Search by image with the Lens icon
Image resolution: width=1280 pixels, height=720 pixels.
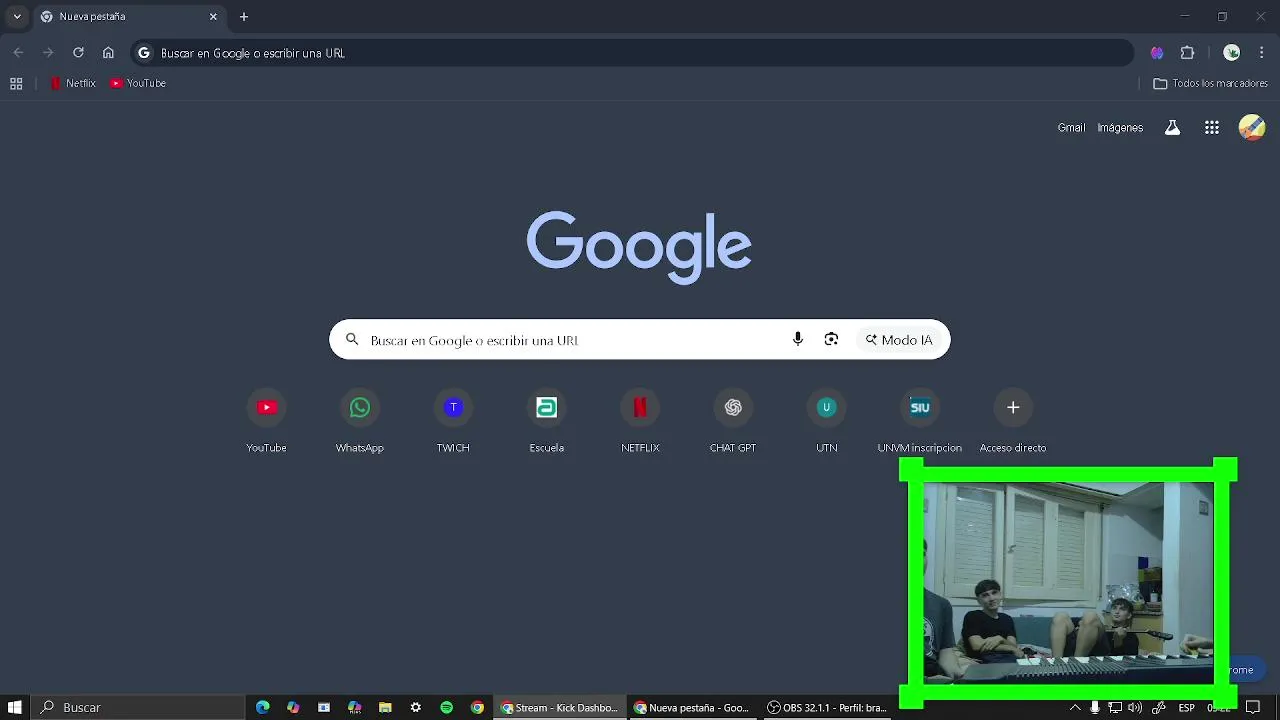[831, 340]
